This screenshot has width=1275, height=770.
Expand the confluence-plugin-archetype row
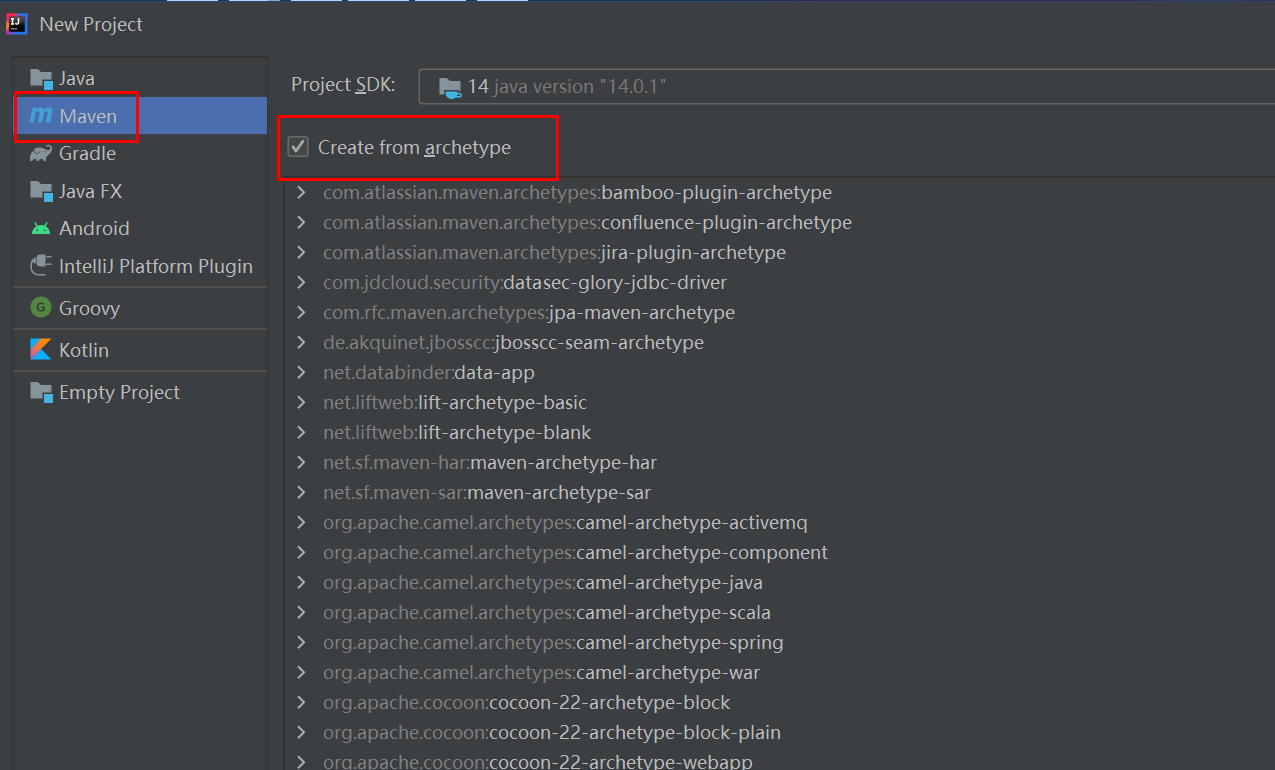pos(301,223)
